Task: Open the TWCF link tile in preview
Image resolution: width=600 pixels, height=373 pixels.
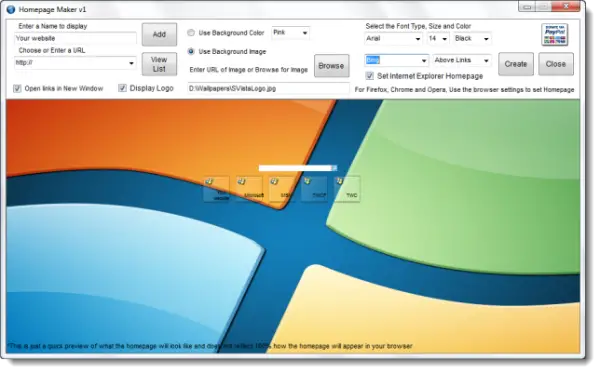Action: click(314, 189)
